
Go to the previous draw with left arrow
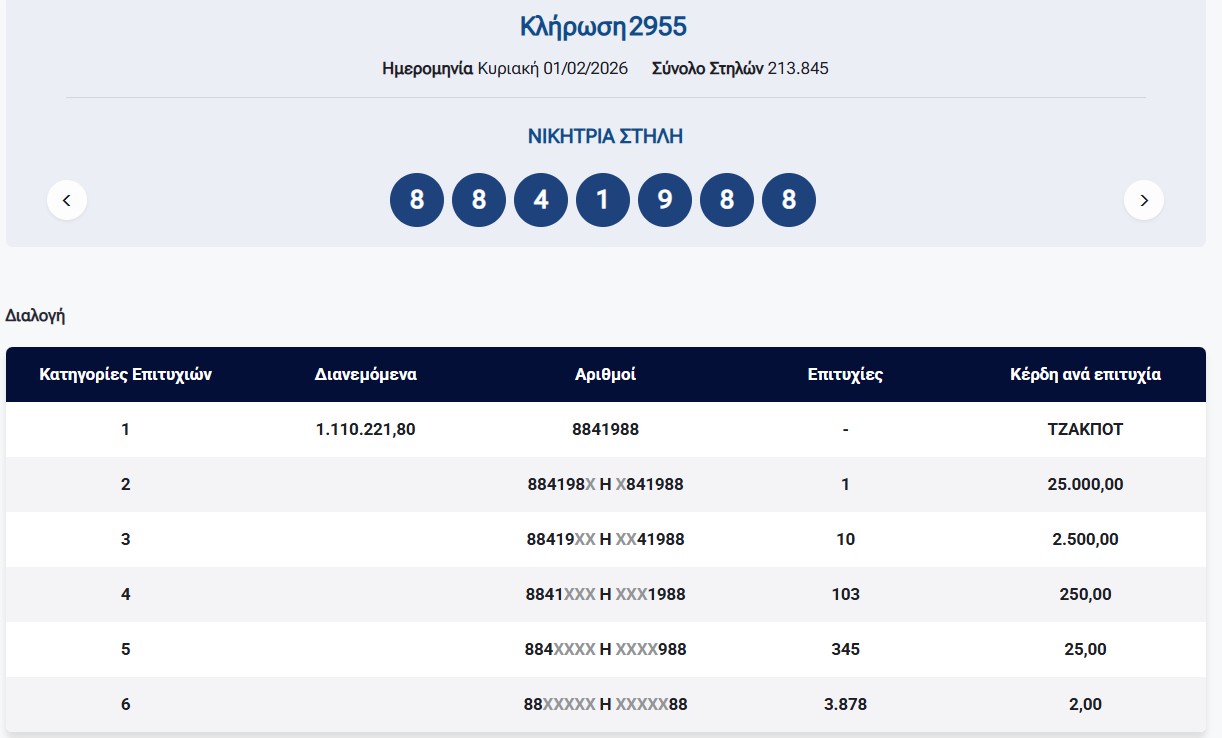coord(67,200)
